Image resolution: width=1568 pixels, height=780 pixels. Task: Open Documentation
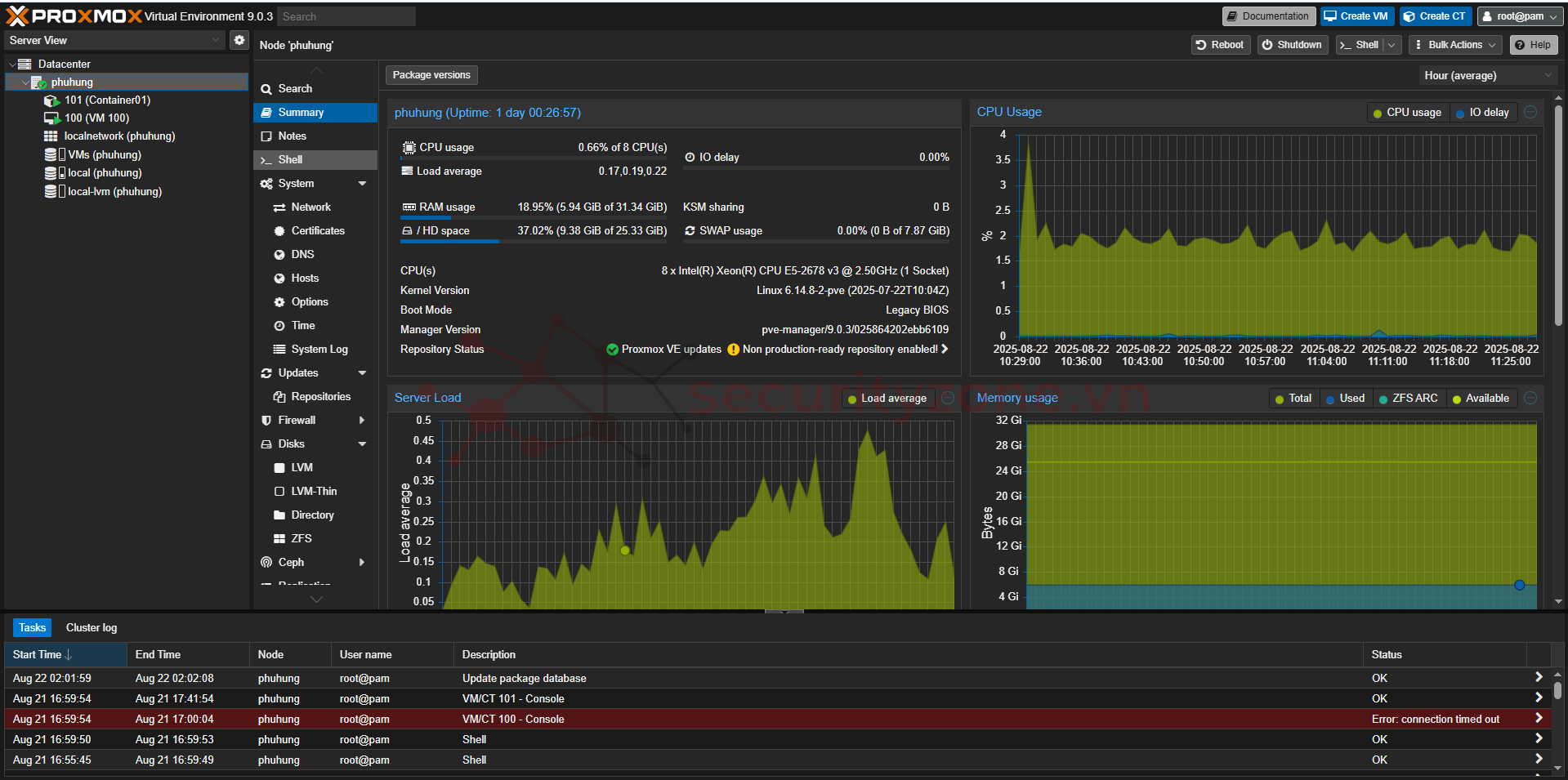1268,16
